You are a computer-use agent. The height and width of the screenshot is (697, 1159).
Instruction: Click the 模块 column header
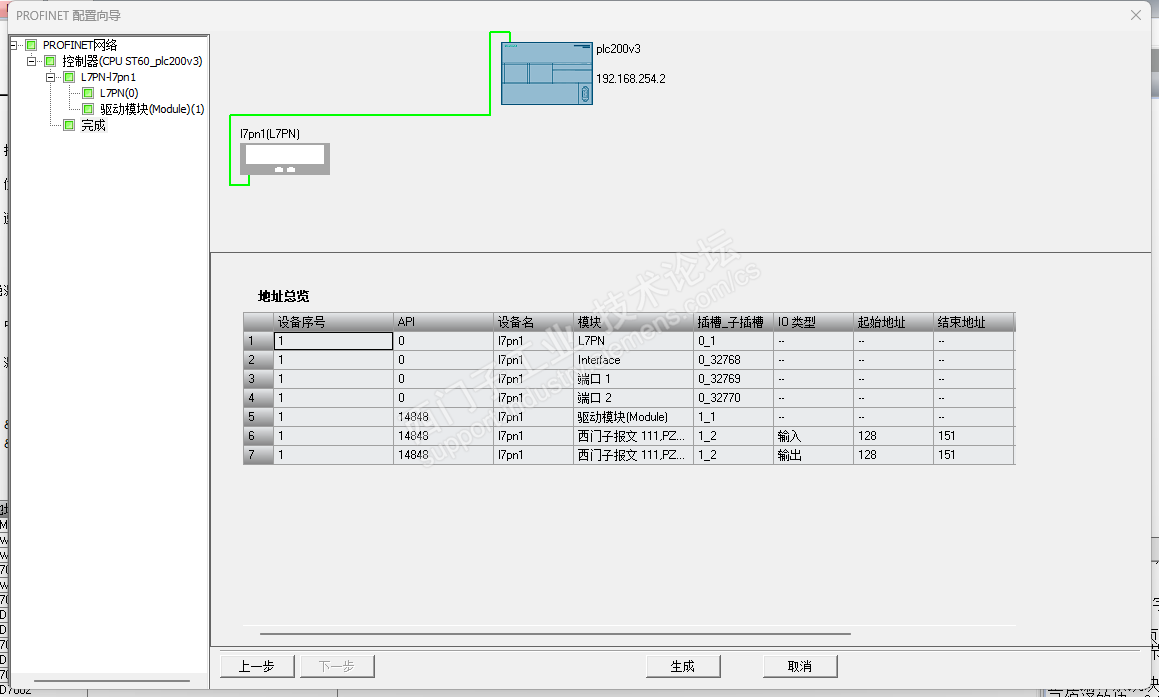click(x=633, y=322)
